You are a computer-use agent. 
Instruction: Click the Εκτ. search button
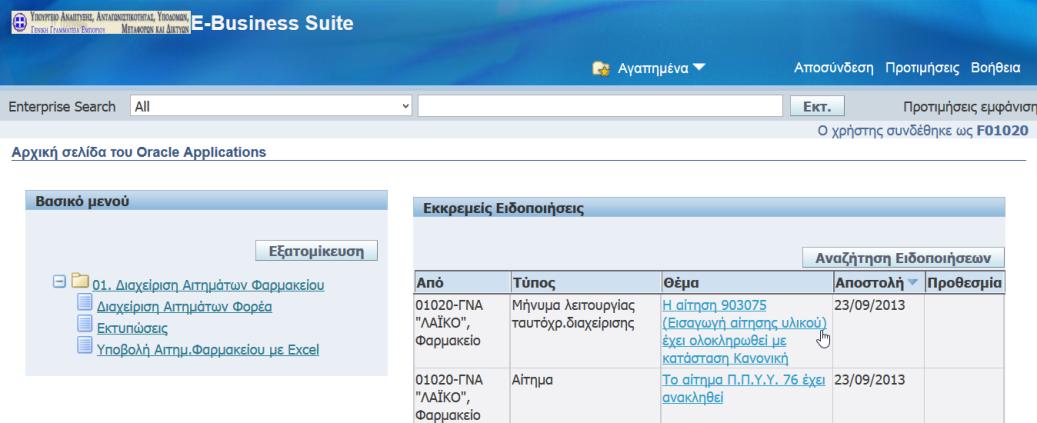click(817, 106)
